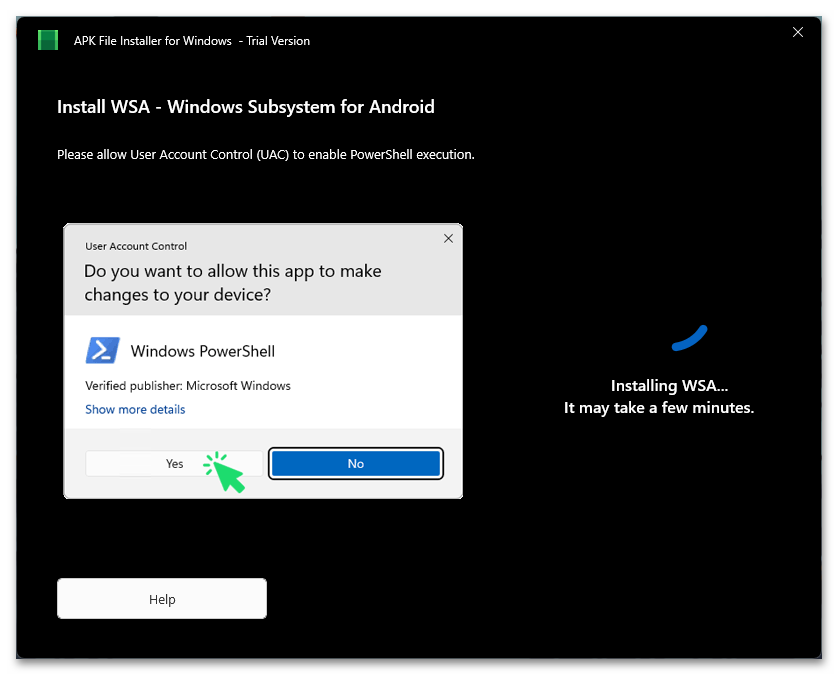
Task: Select the heading "Install WSA - Windows Subsystem for Android"
Action: 246,107
